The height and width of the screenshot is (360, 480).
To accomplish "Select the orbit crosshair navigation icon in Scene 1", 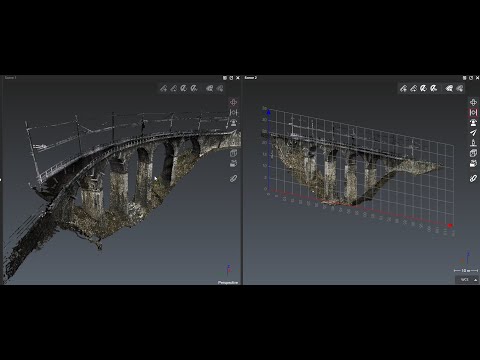I will [234, 102].
